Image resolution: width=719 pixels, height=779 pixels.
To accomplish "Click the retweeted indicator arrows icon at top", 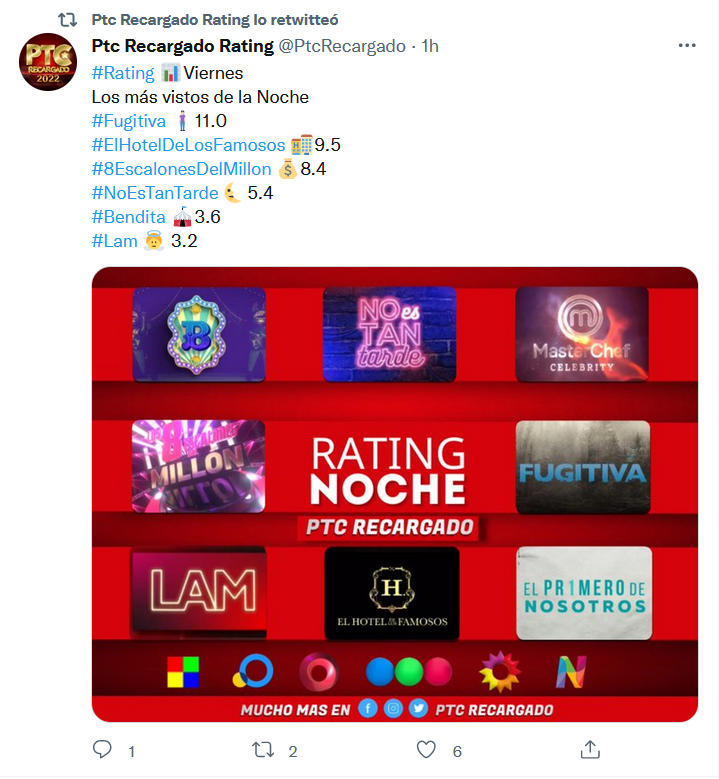I will pyautogui.click(x=68, y=20).
